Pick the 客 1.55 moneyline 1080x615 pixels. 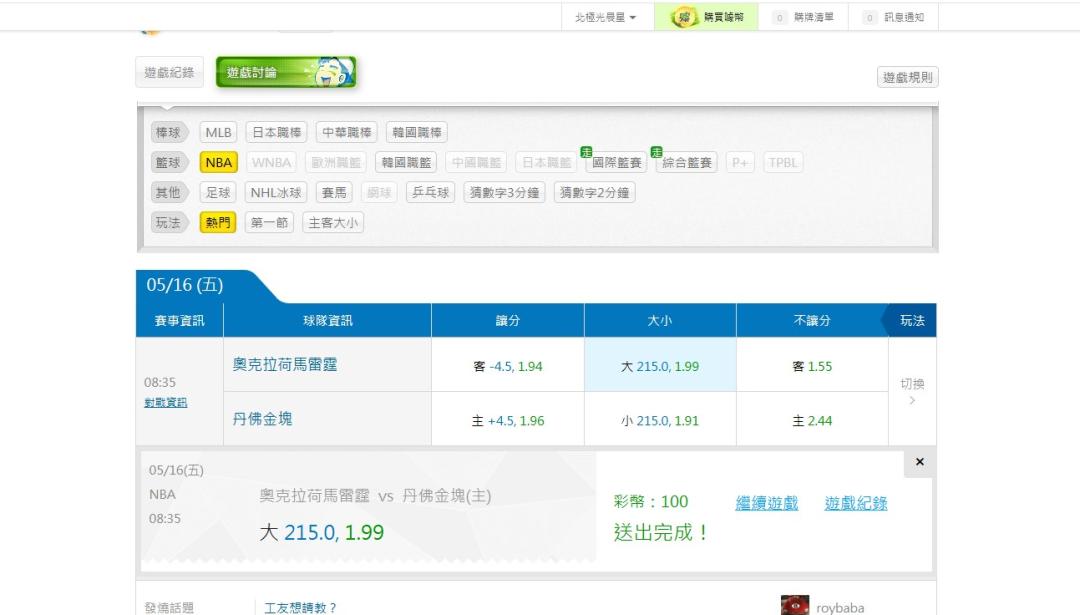click(x=812, y=366)
